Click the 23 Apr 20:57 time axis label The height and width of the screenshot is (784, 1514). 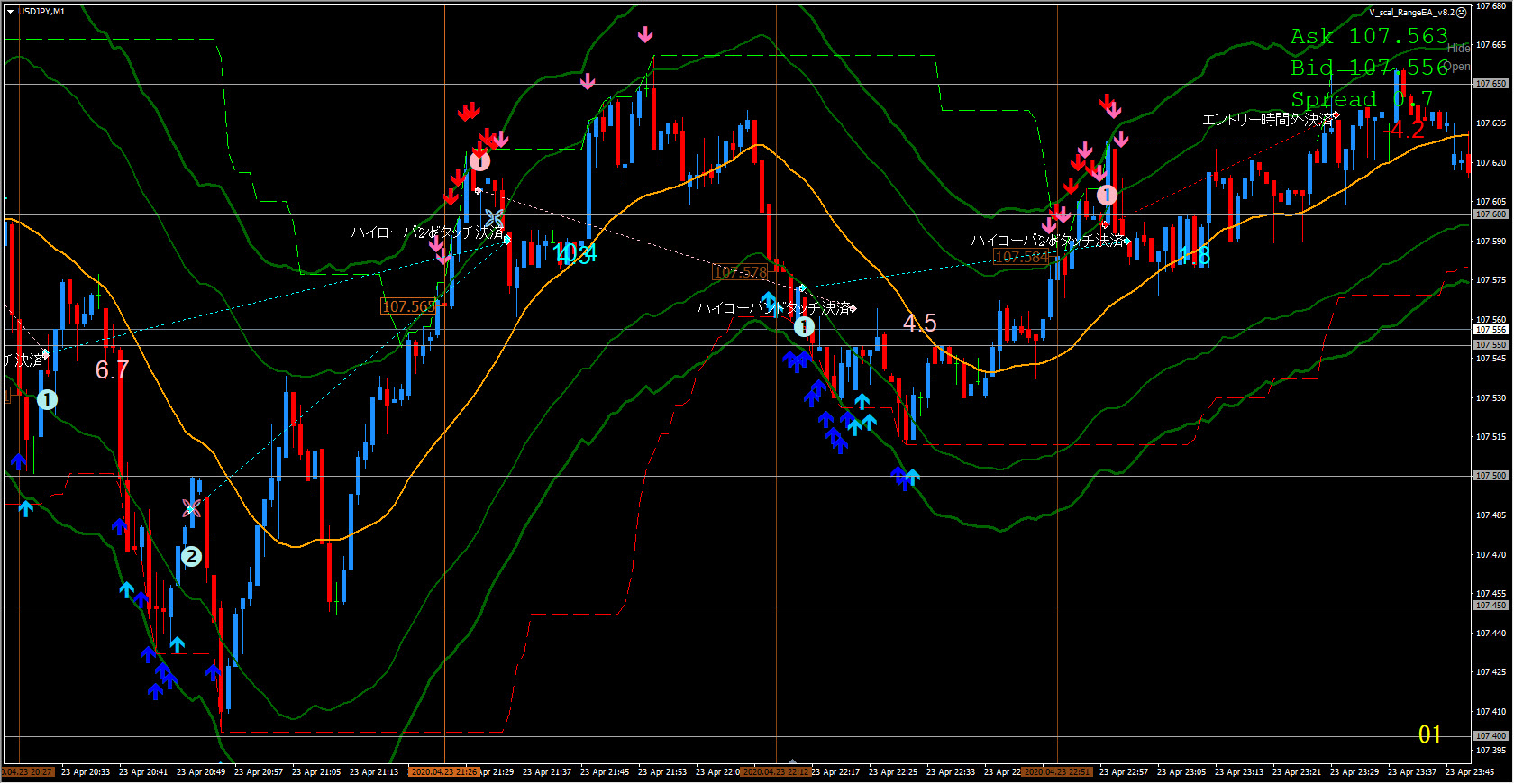(x=259, y=772)
